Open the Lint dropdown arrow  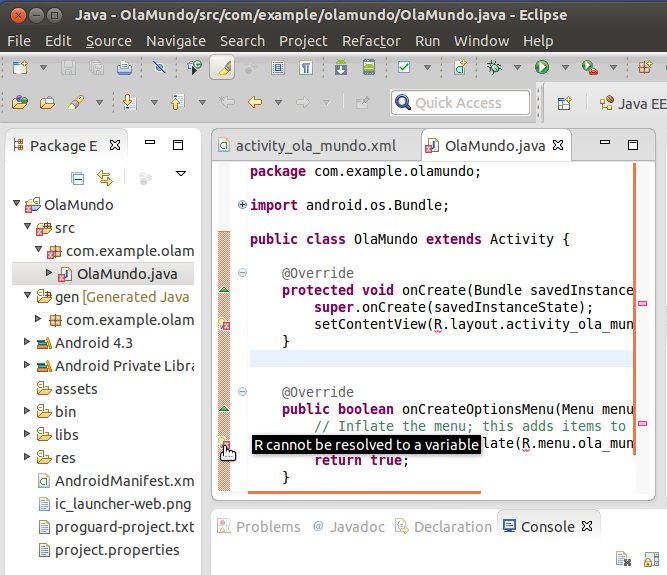(x=428, y=67)
